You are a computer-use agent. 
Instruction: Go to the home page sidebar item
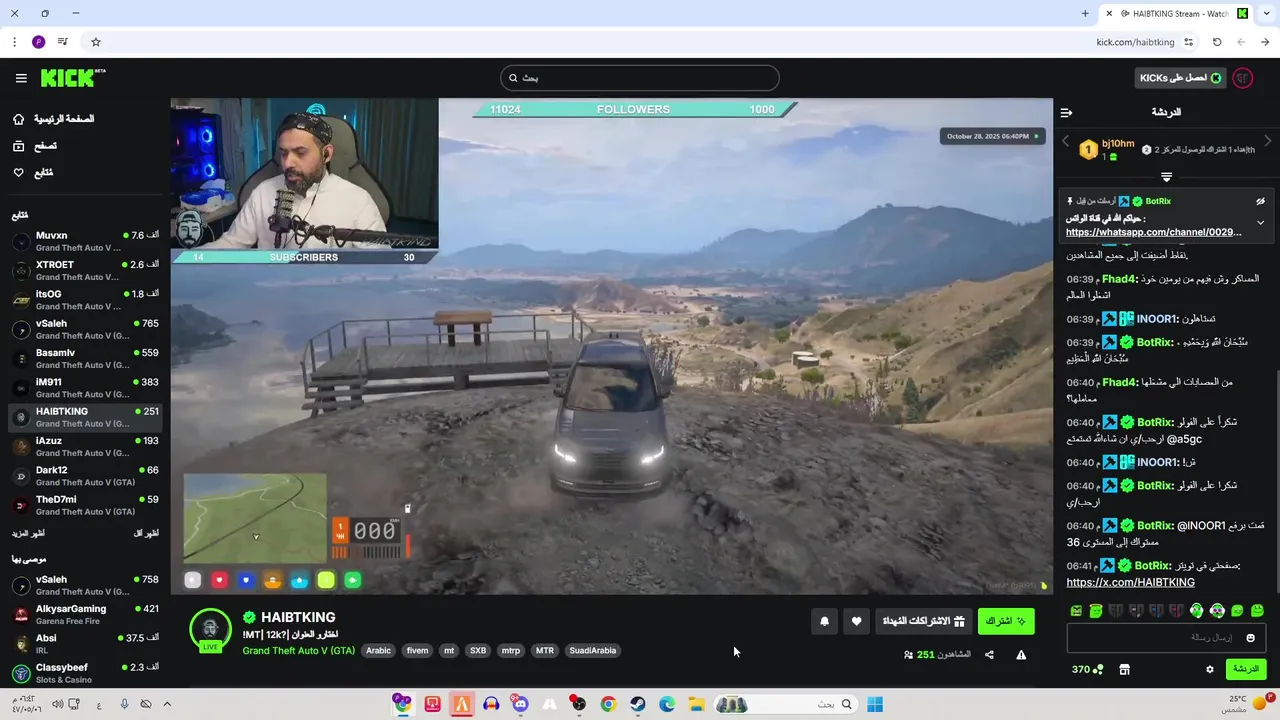click(54, 119)
